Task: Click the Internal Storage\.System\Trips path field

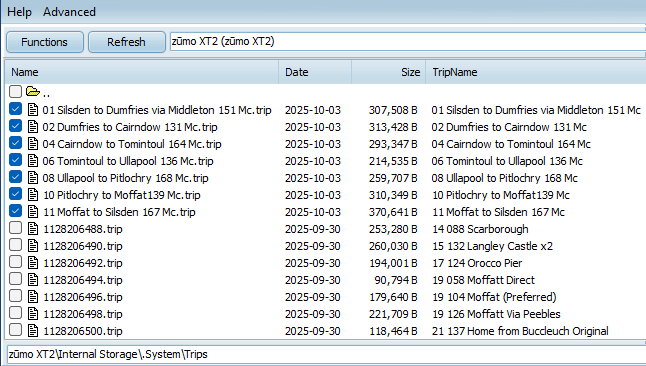Action: 326,354
